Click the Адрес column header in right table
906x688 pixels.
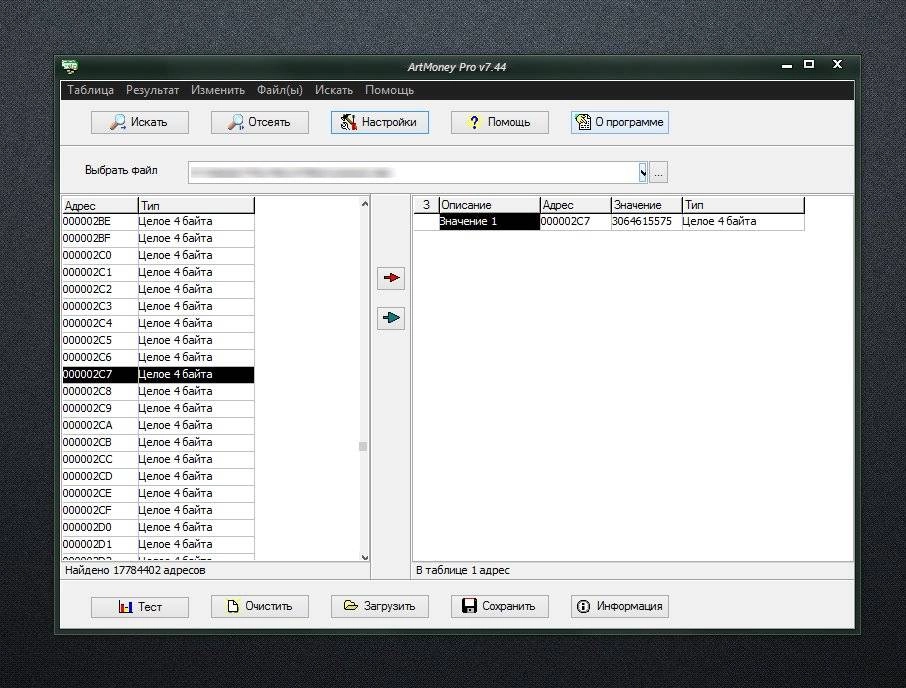click(x=575, y=205)
